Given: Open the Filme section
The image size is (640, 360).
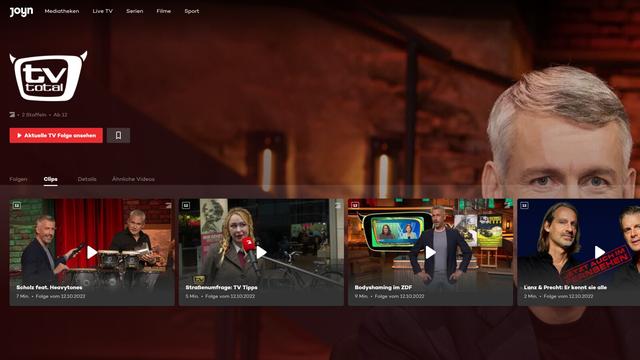Looking at the screenshot, I should [164, 11].
